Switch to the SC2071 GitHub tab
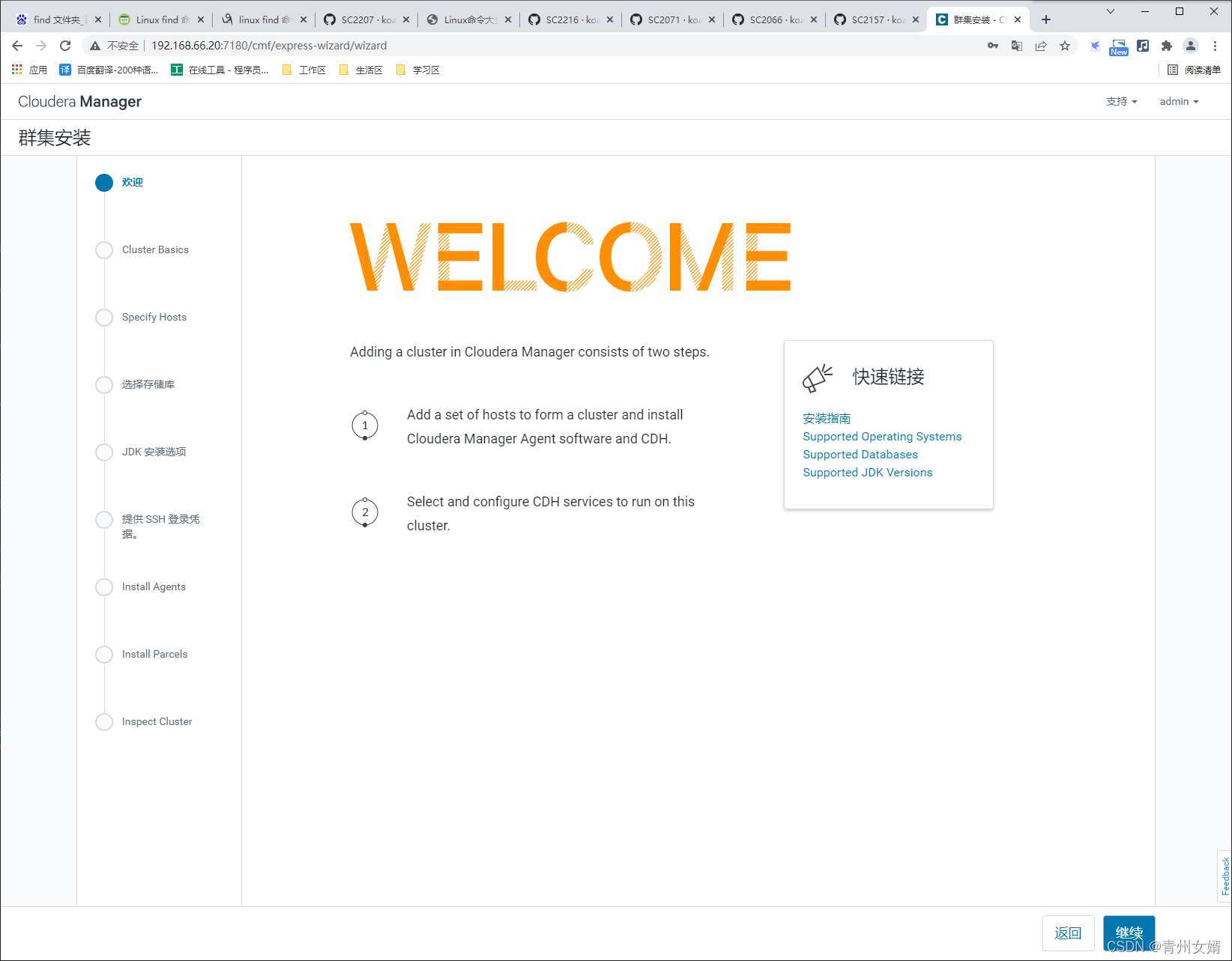The height and width of the screenshot is (961, 1232). tap(673, 19)
